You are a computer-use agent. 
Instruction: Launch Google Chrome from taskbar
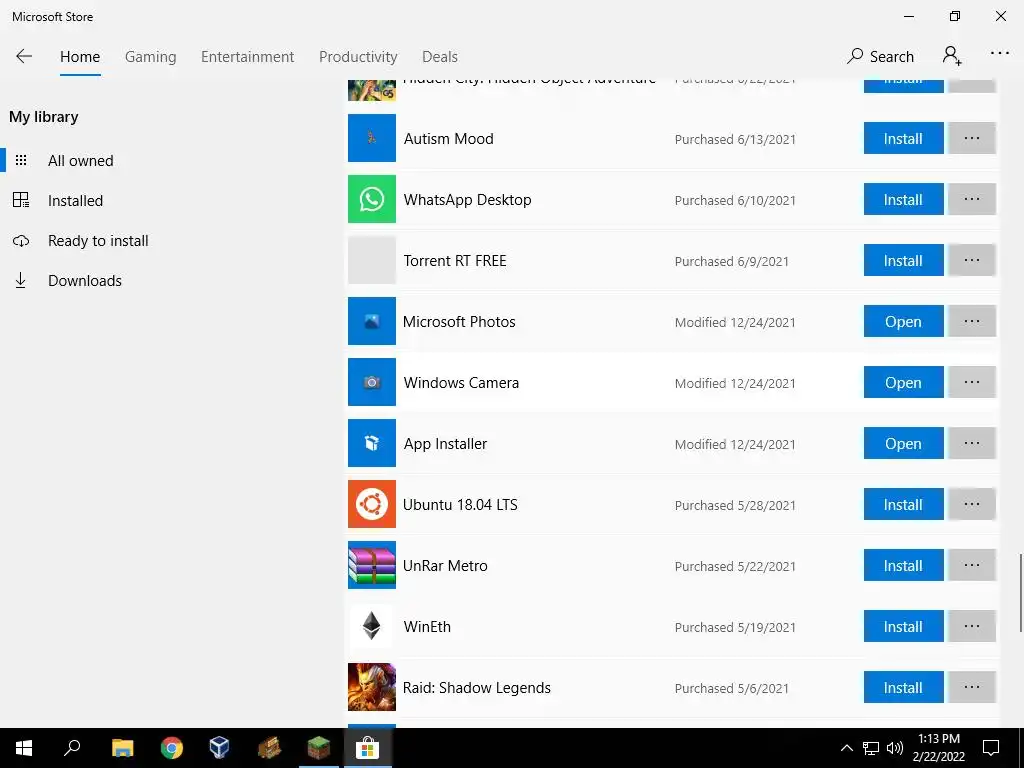172,748
